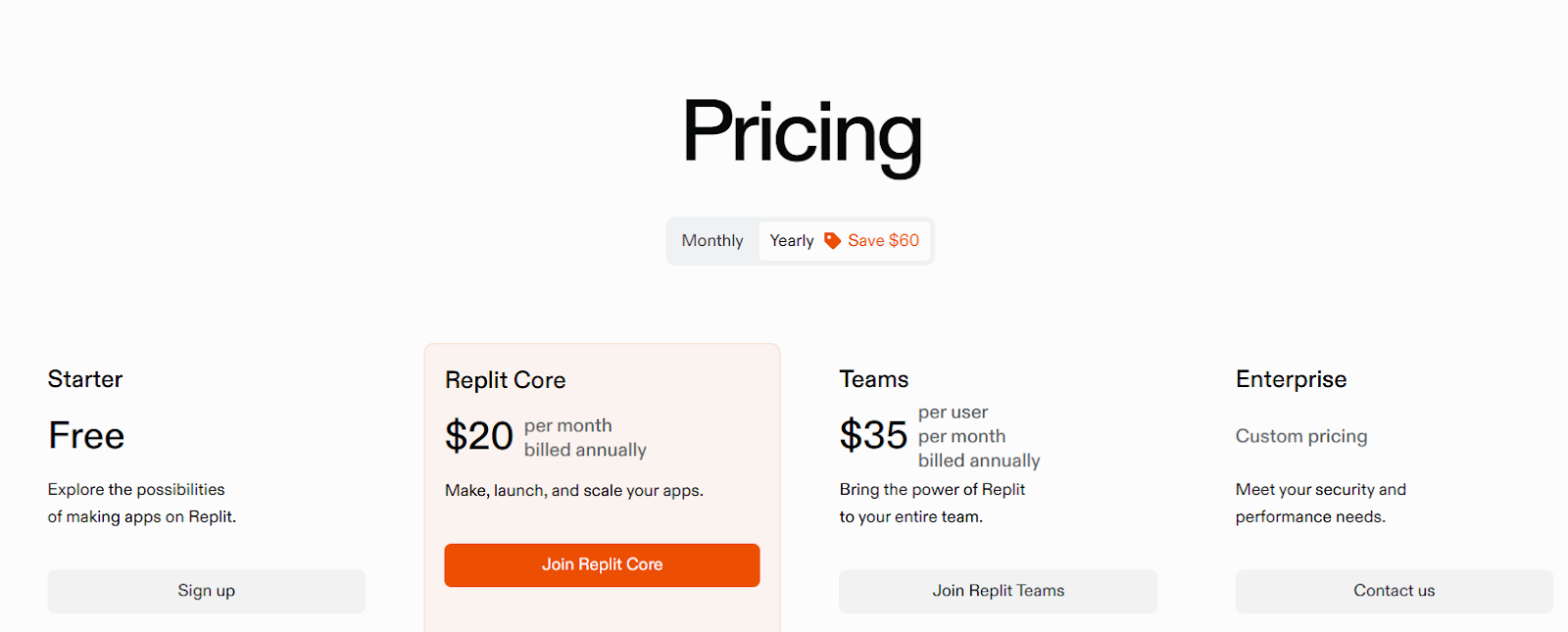Screen dimensions: 1568x632
Task: Select the Teams plan title
Action: tap(874, 379)
